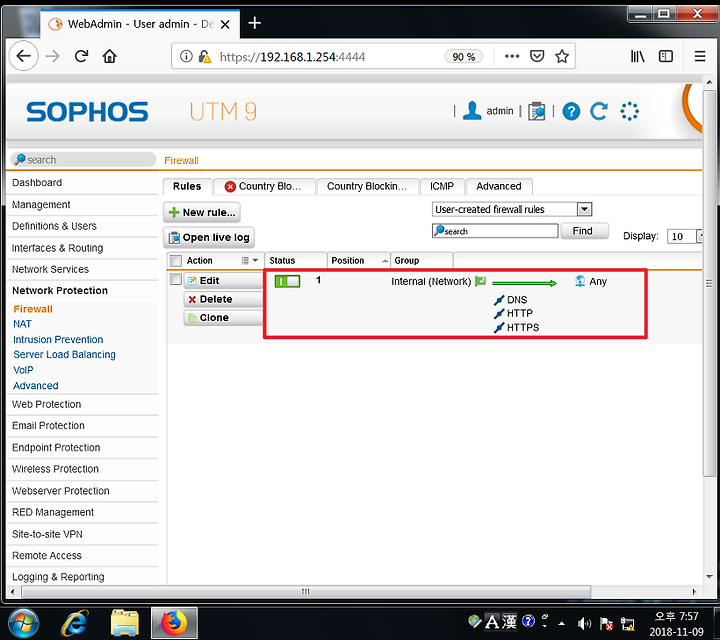Click the sidebar menu search field
The image size is (720, 640).
point(83,159)
